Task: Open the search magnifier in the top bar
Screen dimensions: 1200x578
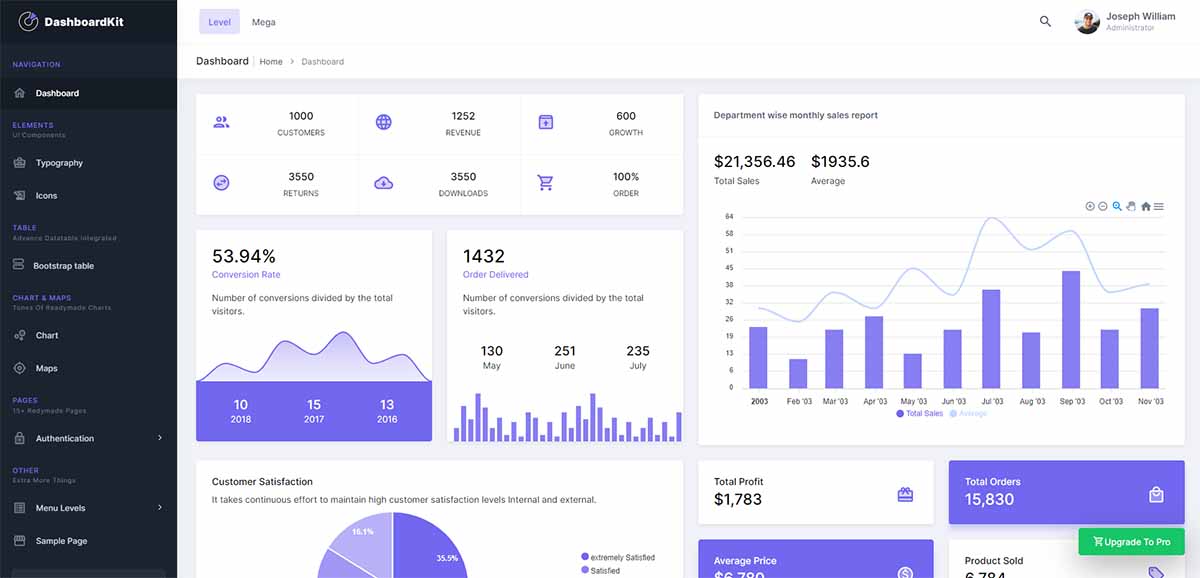Action: click(1044, 21)
